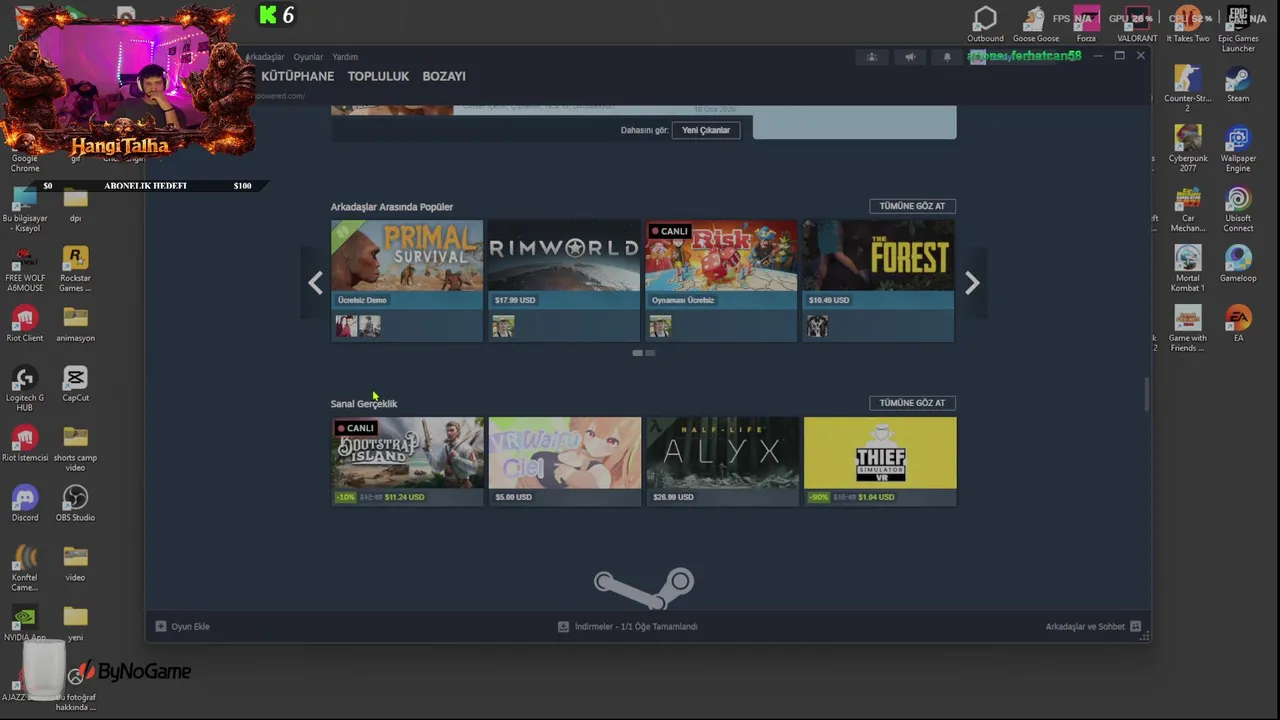Open the downloads icon beside İndirmeler
Screen dimensions: 1280x720
tap(563, 626)
